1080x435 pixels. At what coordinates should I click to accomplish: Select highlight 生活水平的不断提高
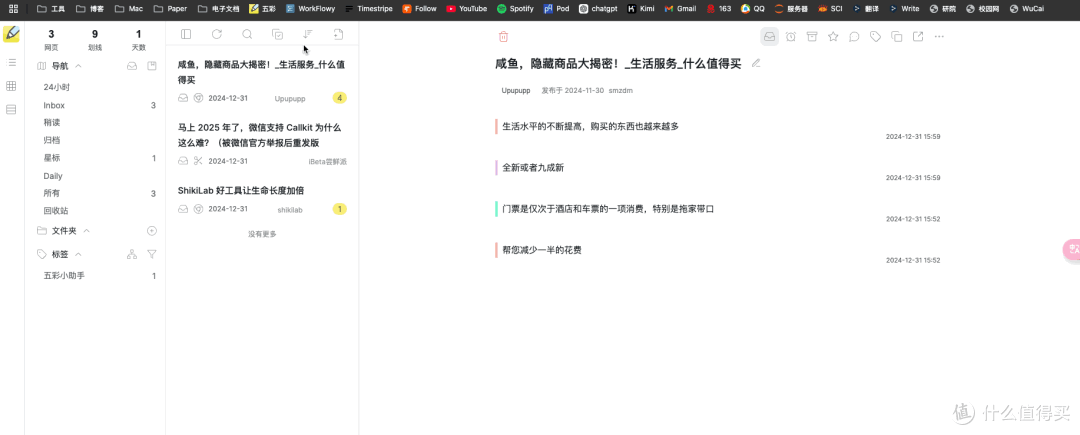pyautogui.click(x=590, y=127)
